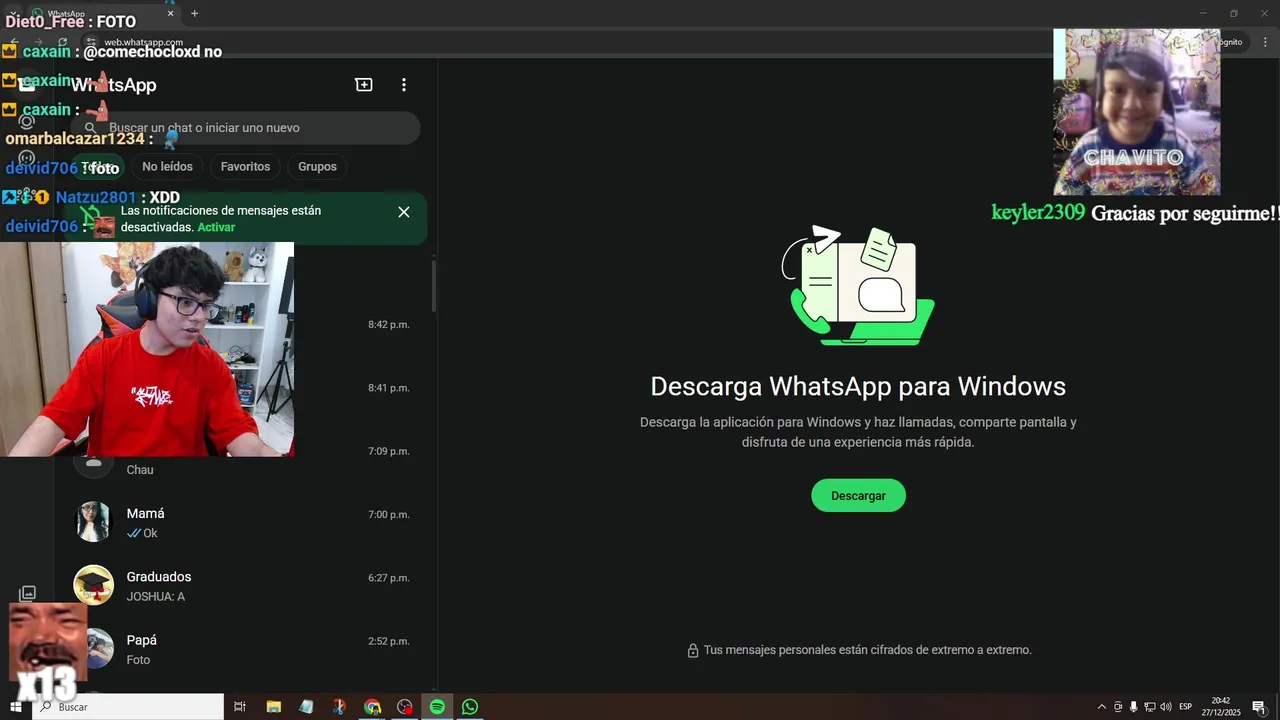1280x720 pixels.
Task: Open the volume tray icon
Action: pos(1165,707)
